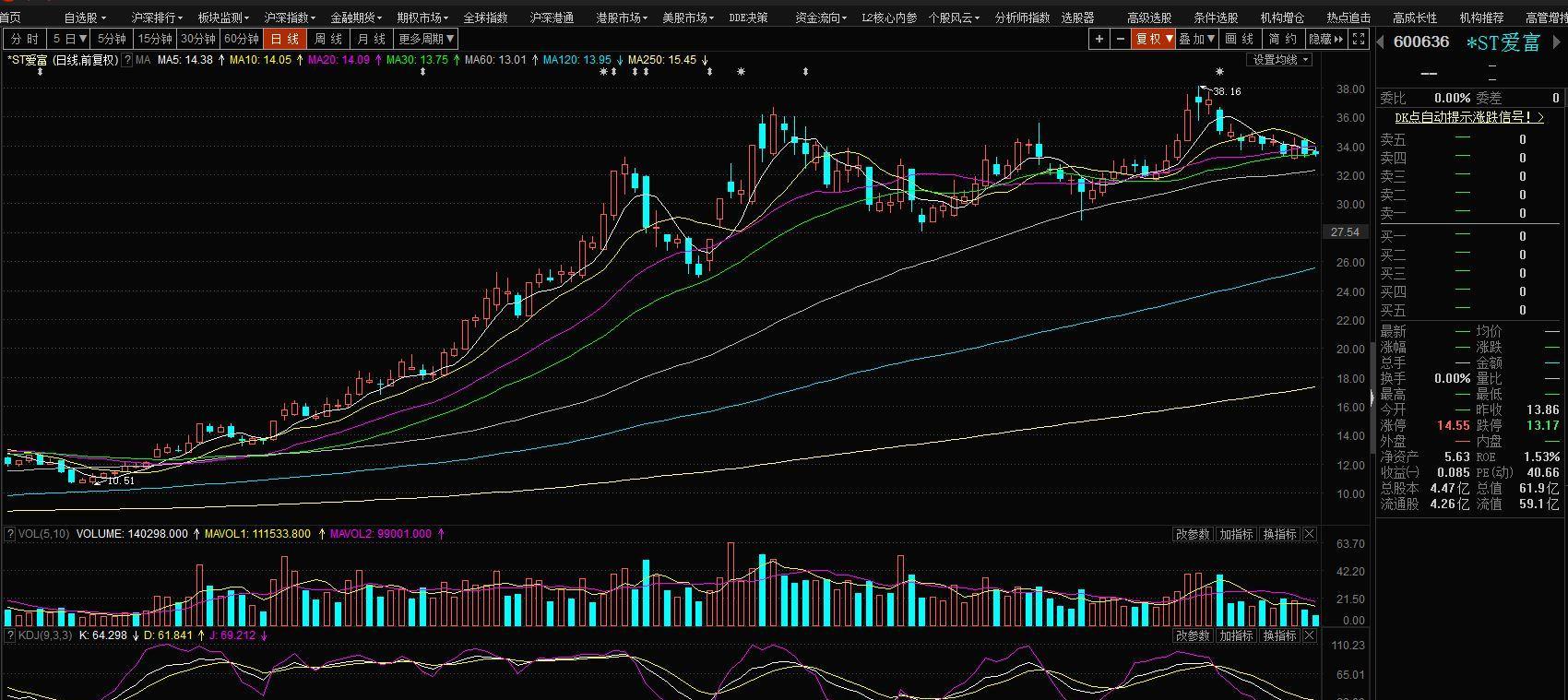The width and height of the screenshot is (1568, 700).
Task: Open the 美股市场 menu
Action: (688, 18)
